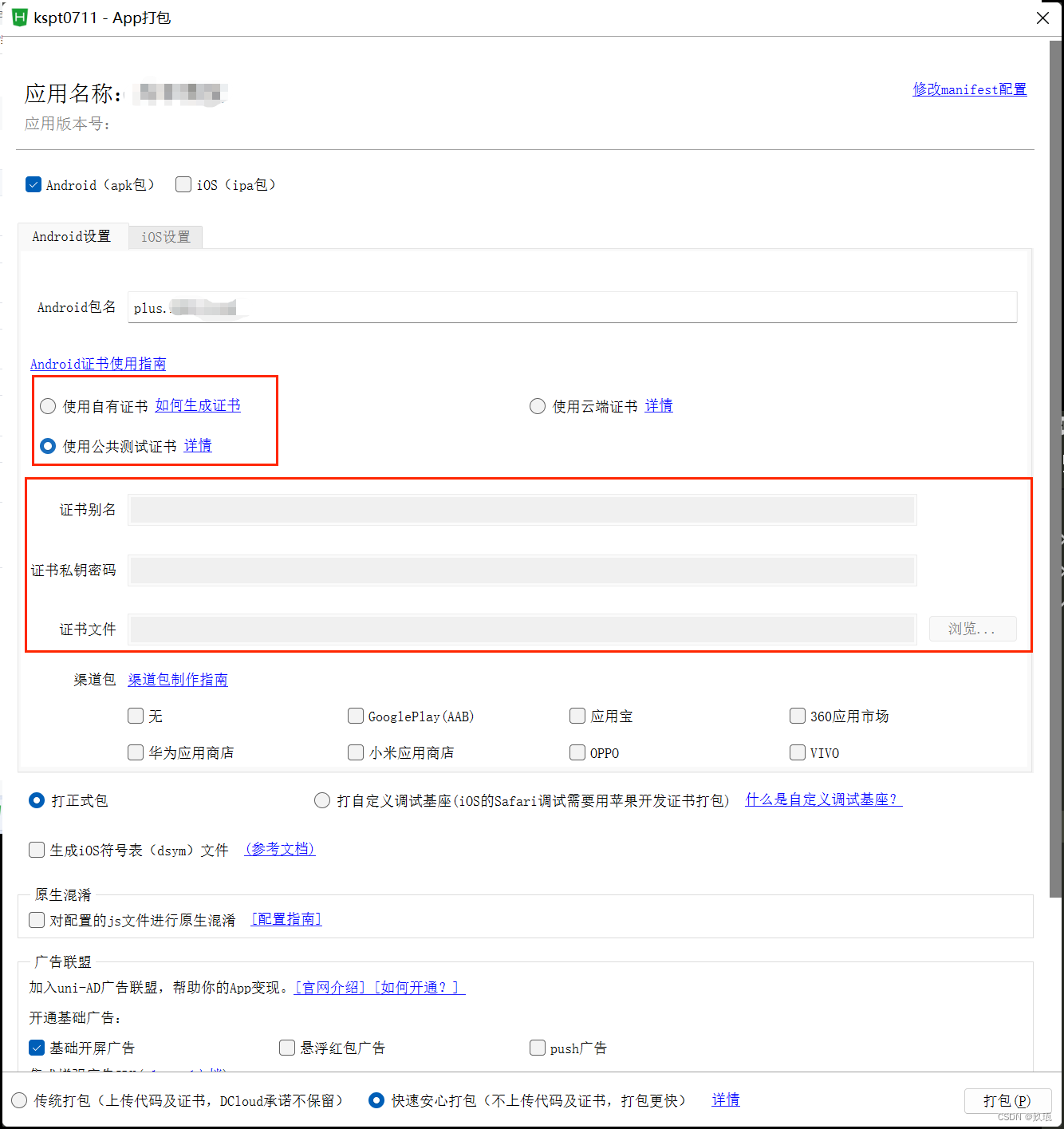This screenshot has width=1064, height=1129.
Task: Open 详情 link beside 快速安心打包
Action: pyautogui.click(x=726, y=1099)
